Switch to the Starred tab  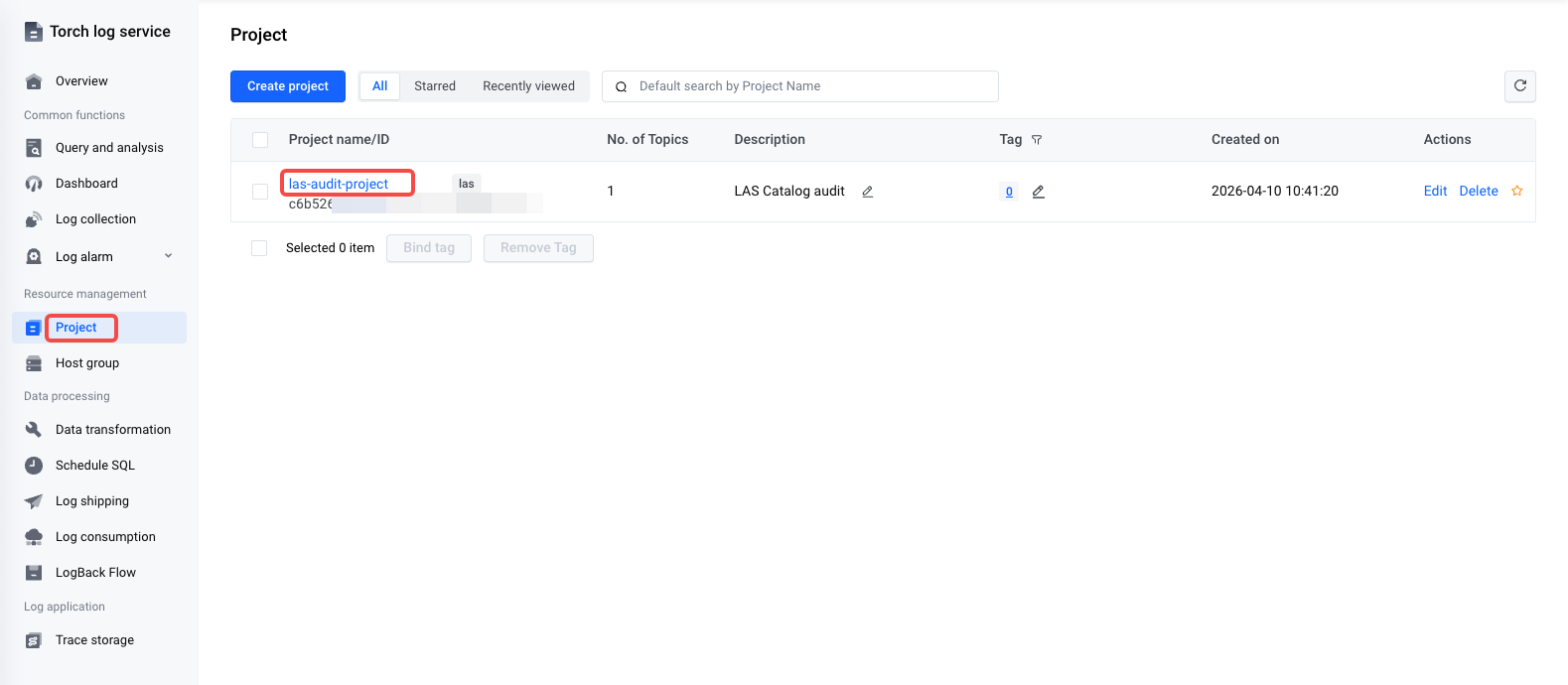point(435,86)
